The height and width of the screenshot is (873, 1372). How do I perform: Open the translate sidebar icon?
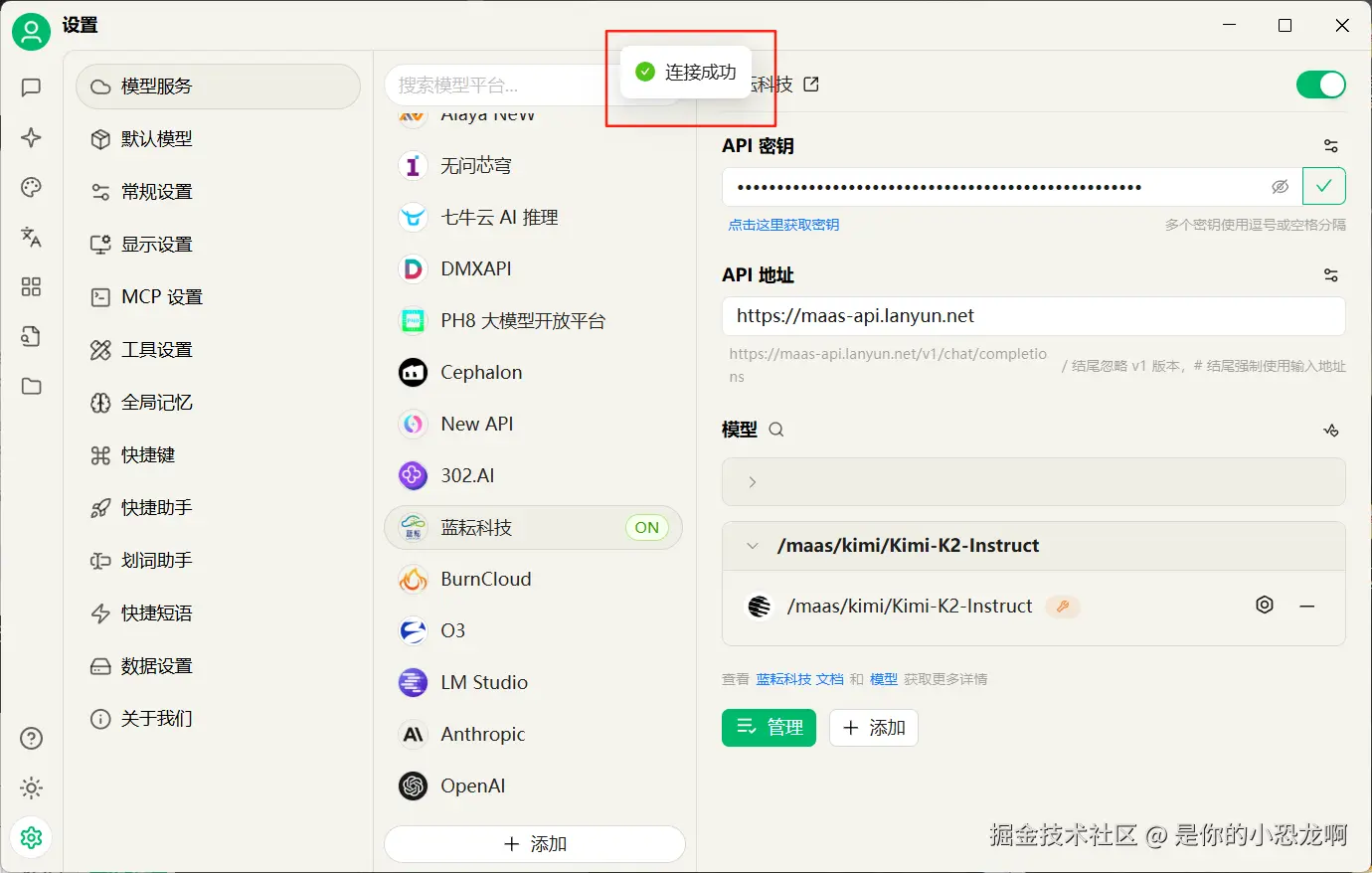click(x=31, y=237)
